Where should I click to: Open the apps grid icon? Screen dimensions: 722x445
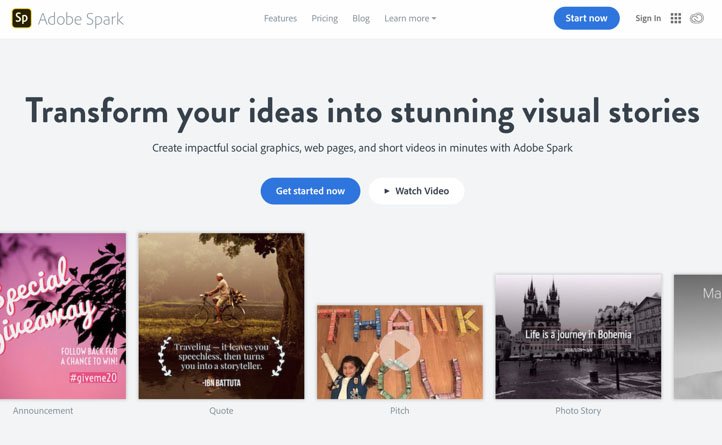coord(675,18)
